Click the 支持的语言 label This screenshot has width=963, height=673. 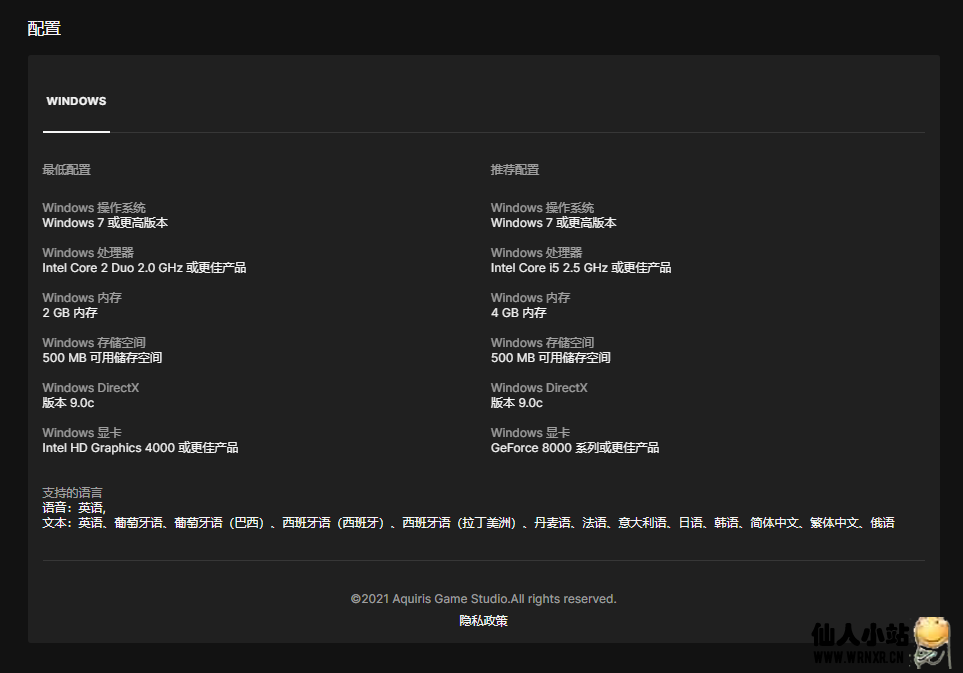pyautogui.click(x=72, y=492)
